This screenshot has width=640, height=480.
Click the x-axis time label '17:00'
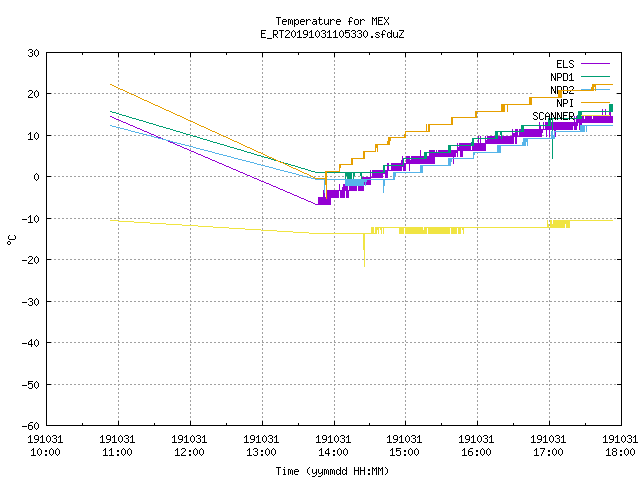(x=548, y=452)
